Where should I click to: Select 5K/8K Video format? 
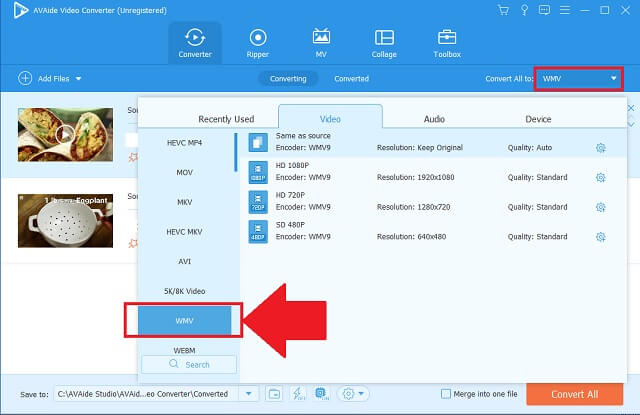point(184,291)
